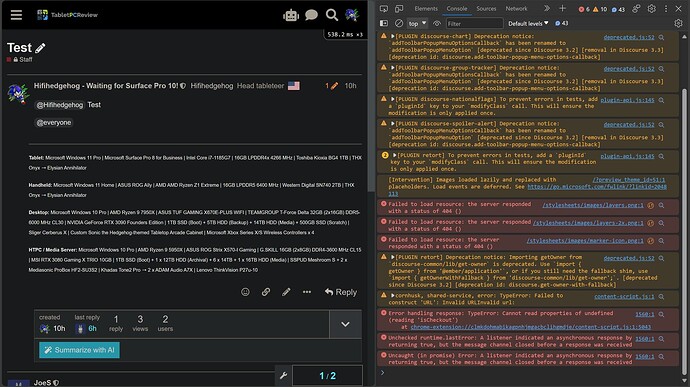Open DevTools customize three-dot menu
Screen dimensions: 690x387
pyautogui.click(x=666, y=9)
